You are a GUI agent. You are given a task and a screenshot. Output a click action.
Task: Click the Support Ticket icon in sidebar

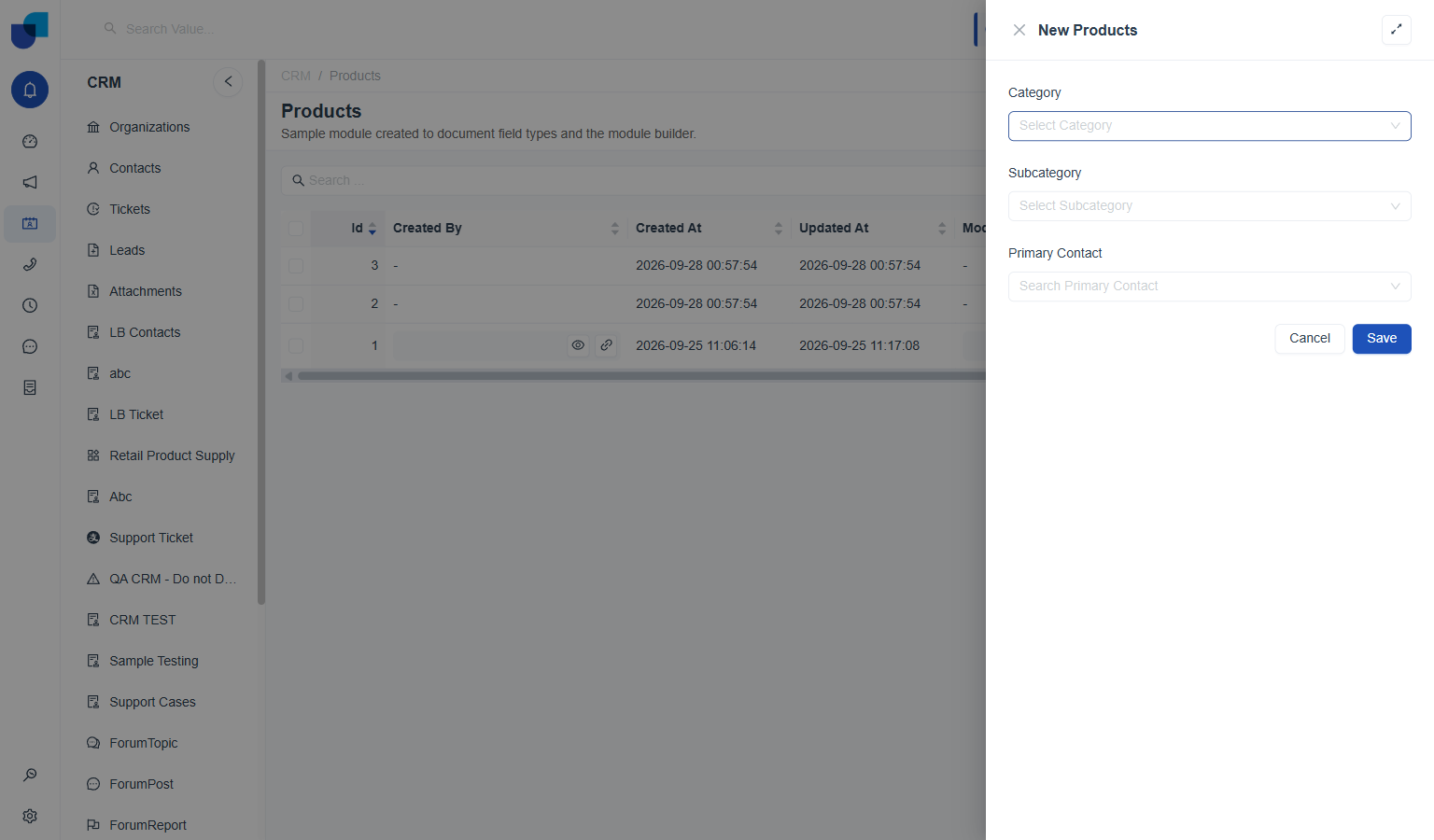coord(93,538)
